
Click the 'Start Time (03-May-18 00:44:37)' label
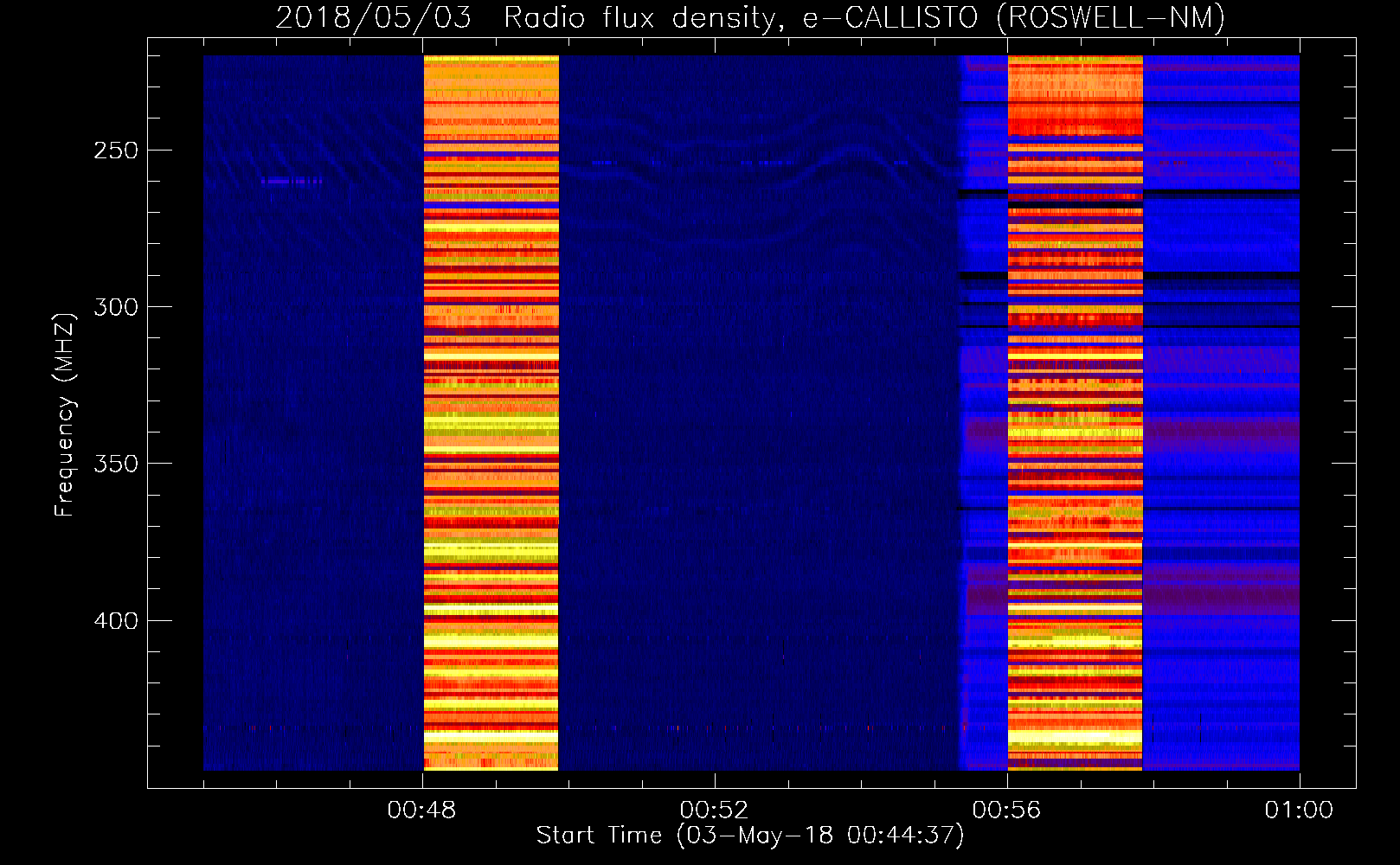pyautogui.click(x=750, y=836)
